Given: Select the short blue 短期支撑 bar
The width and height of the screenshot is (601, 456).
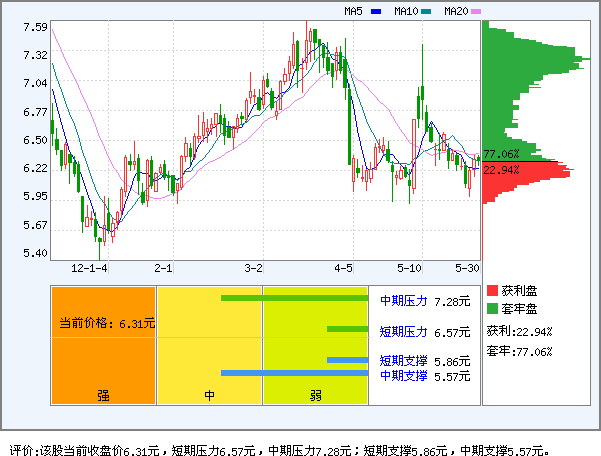Looking at the screenshot, I should (347, 360).
